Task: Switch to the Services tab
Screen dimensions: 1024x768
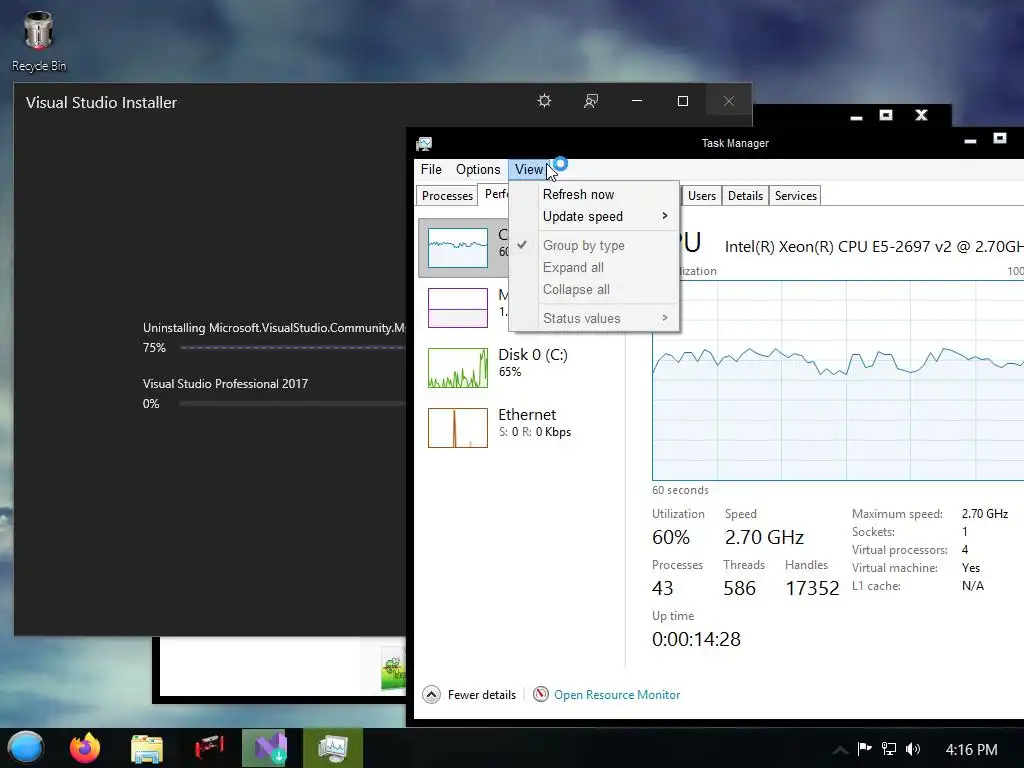Action: coord(795,195)
